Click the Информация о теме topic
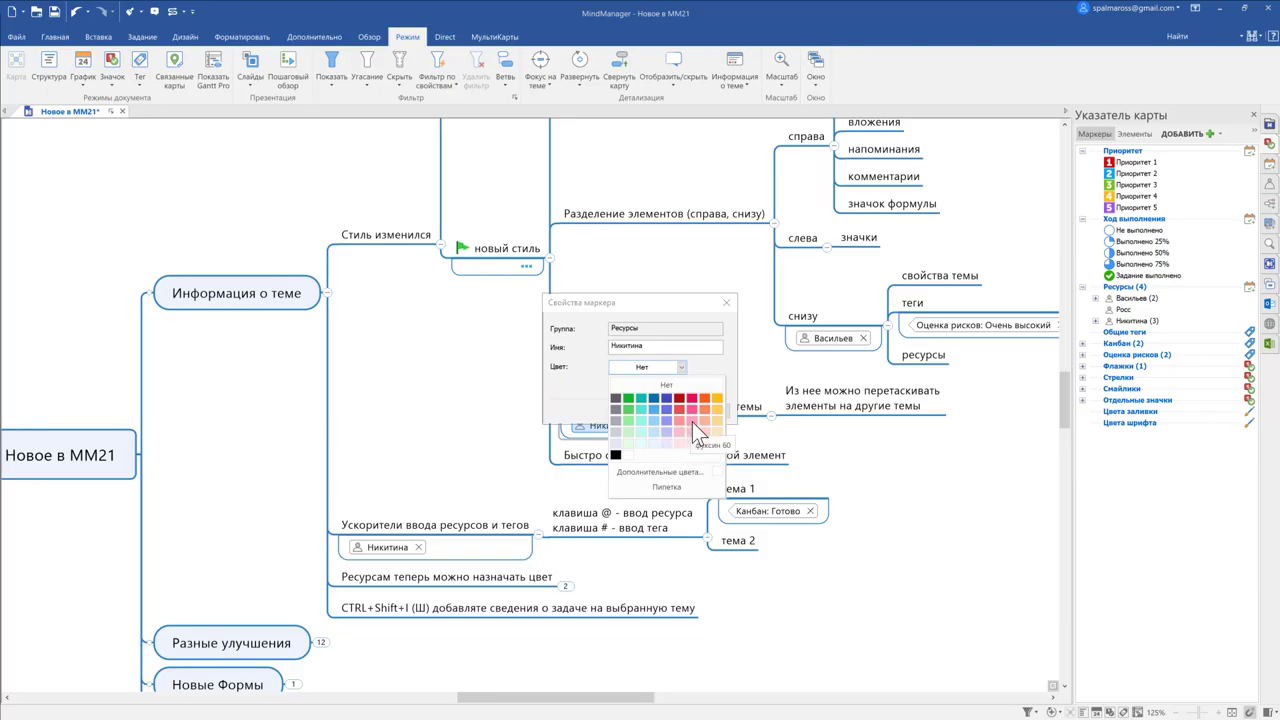1280x720 pixels. [x=236, y=293]
